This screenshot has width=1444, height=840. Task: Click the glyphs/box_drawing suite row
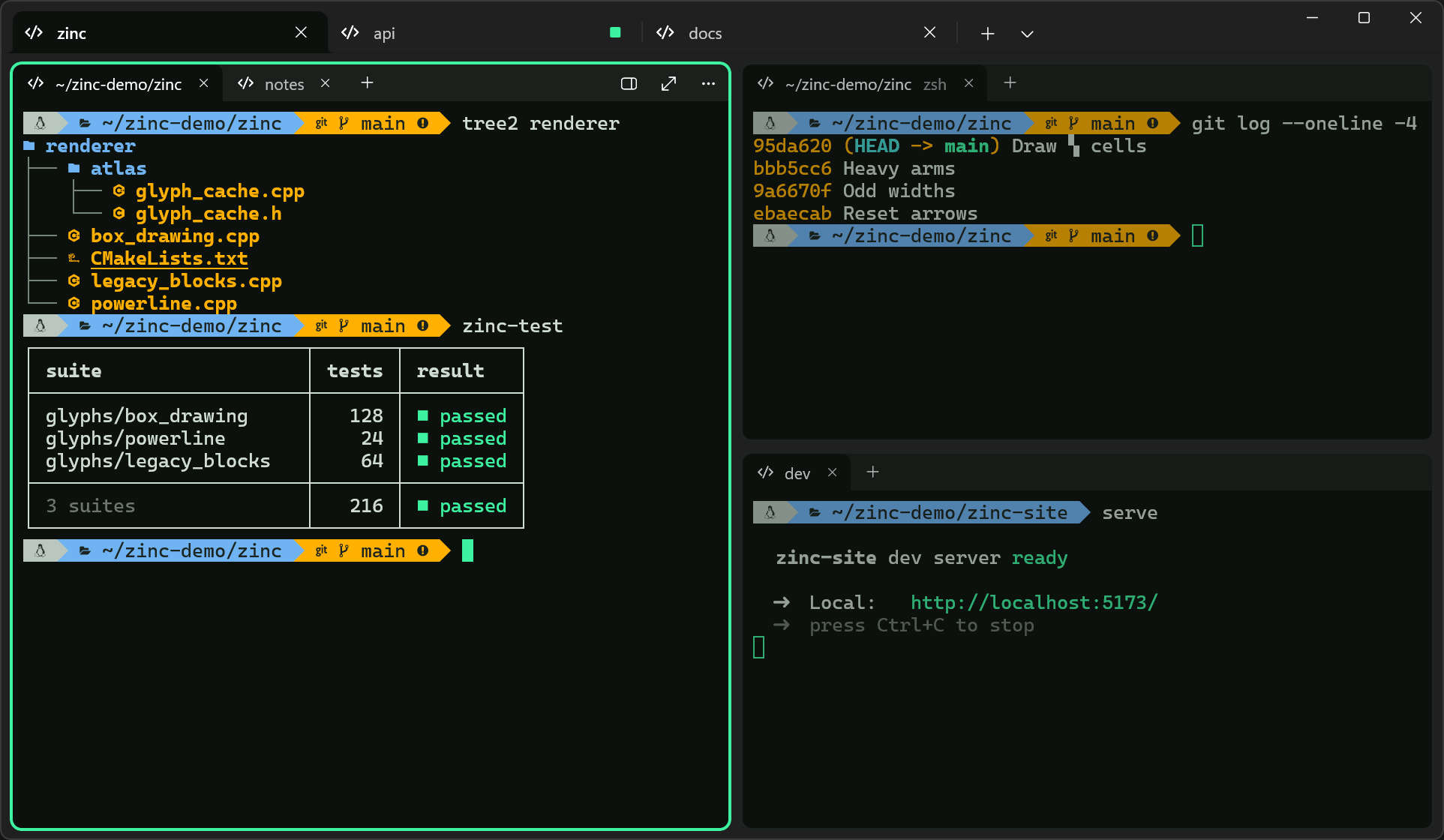click(276, 415)
